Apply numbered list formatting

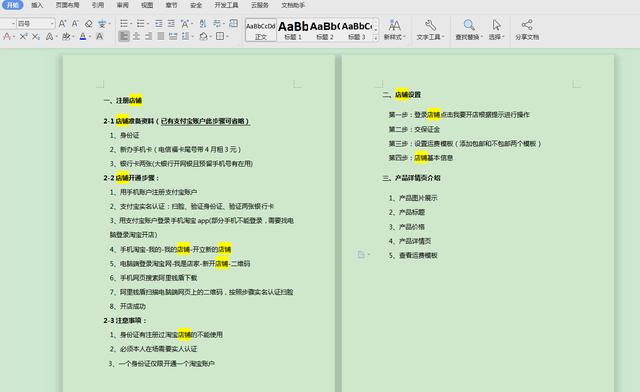click(140, 24)
